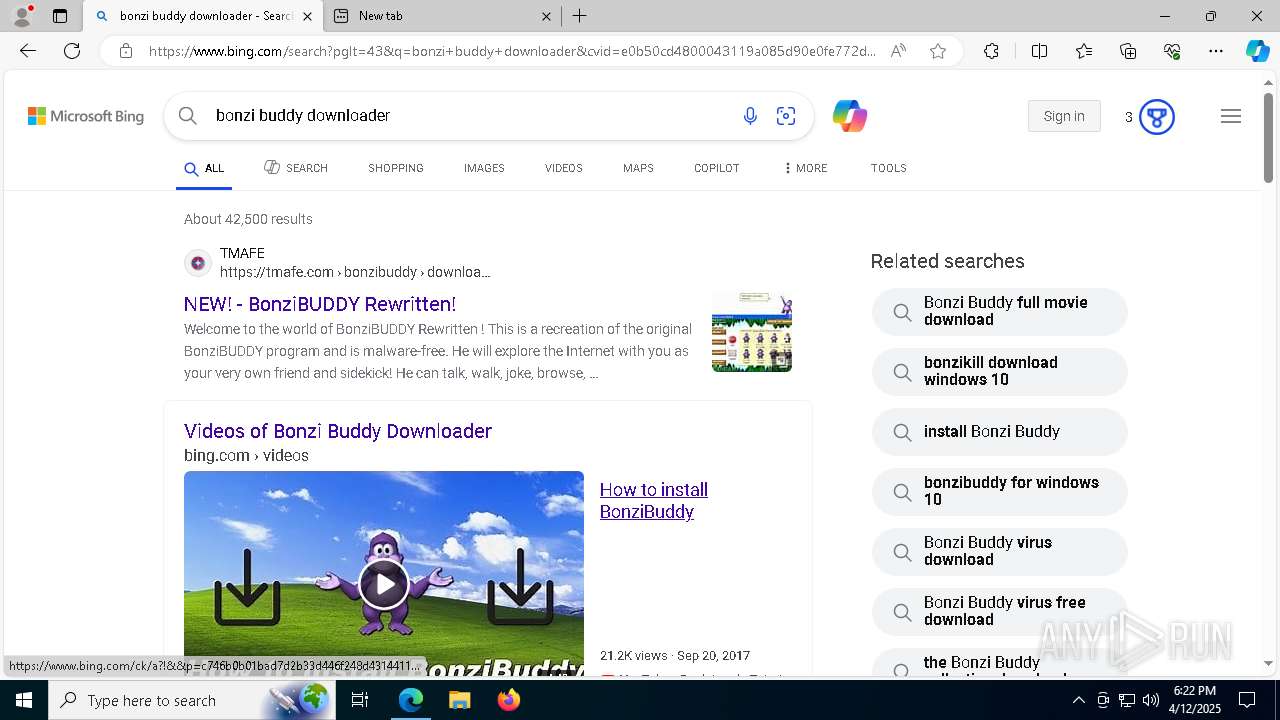Click the tmafe.com URL breadcrumb
This screenshot has height=720, width=1280.
tap(355, 272)
